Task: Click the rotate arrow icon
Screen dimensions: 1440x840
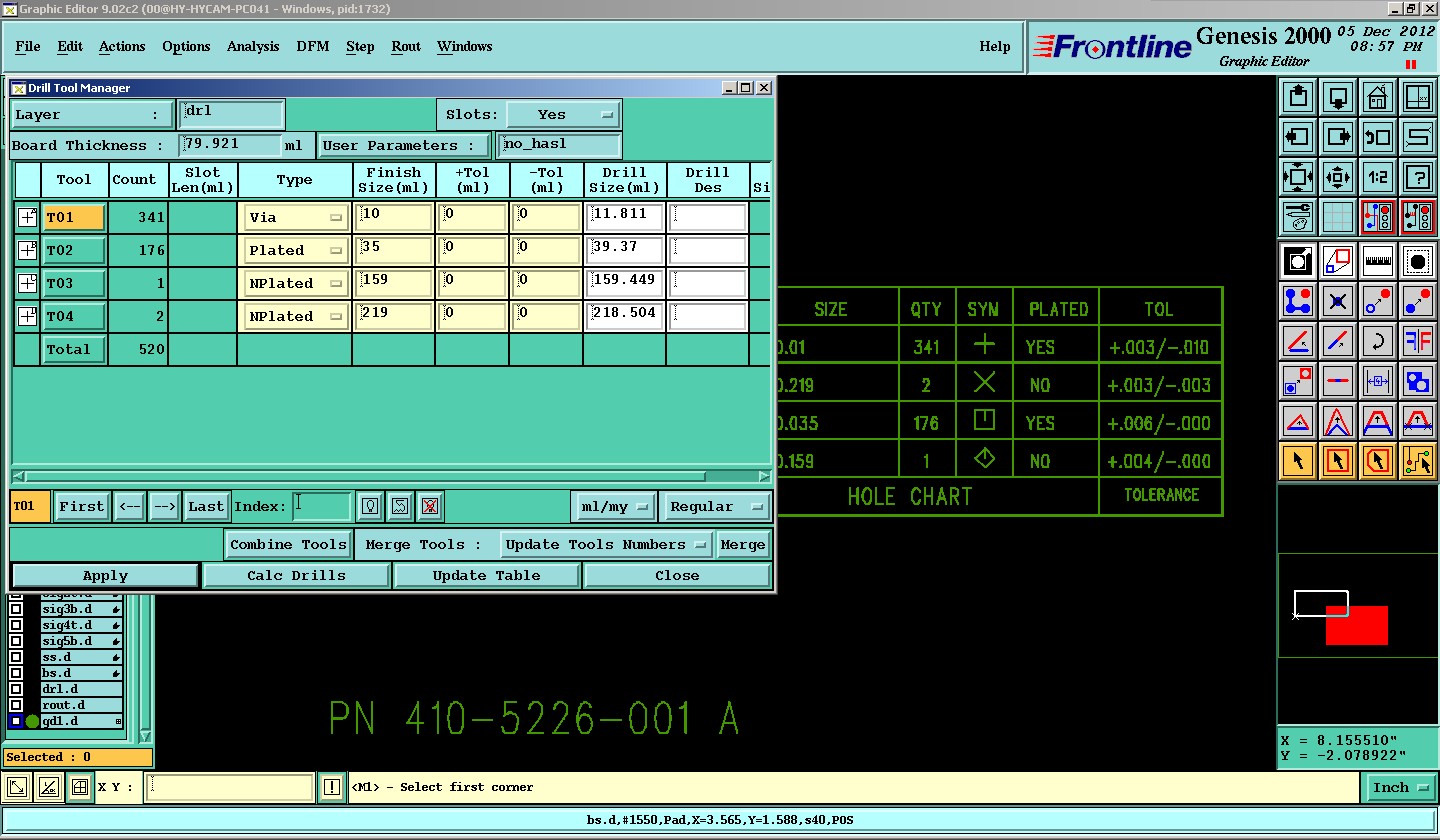Action: (1377, 341)
